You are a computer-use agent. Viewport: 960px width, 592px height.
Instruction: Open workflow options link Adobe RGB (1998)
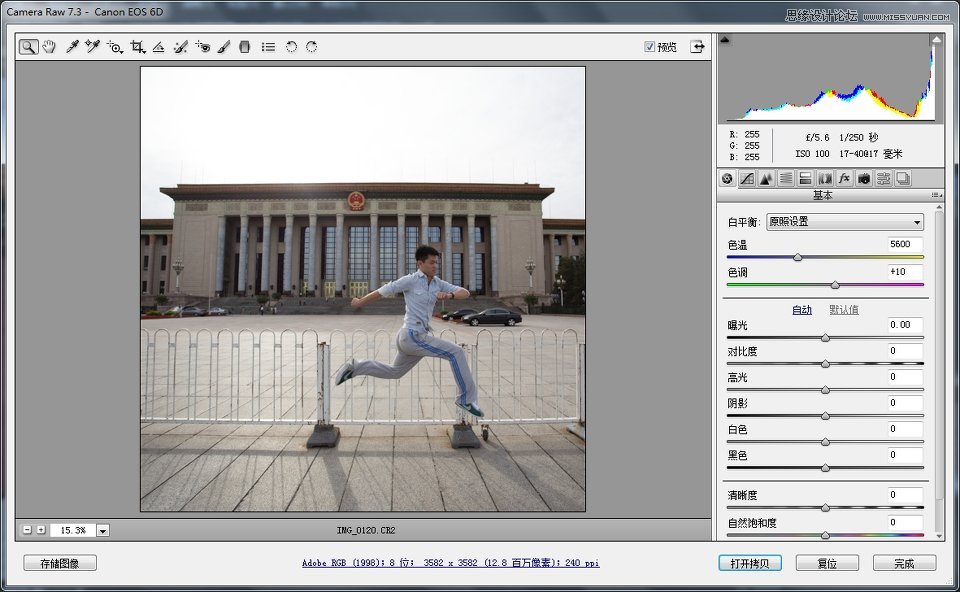450,563
